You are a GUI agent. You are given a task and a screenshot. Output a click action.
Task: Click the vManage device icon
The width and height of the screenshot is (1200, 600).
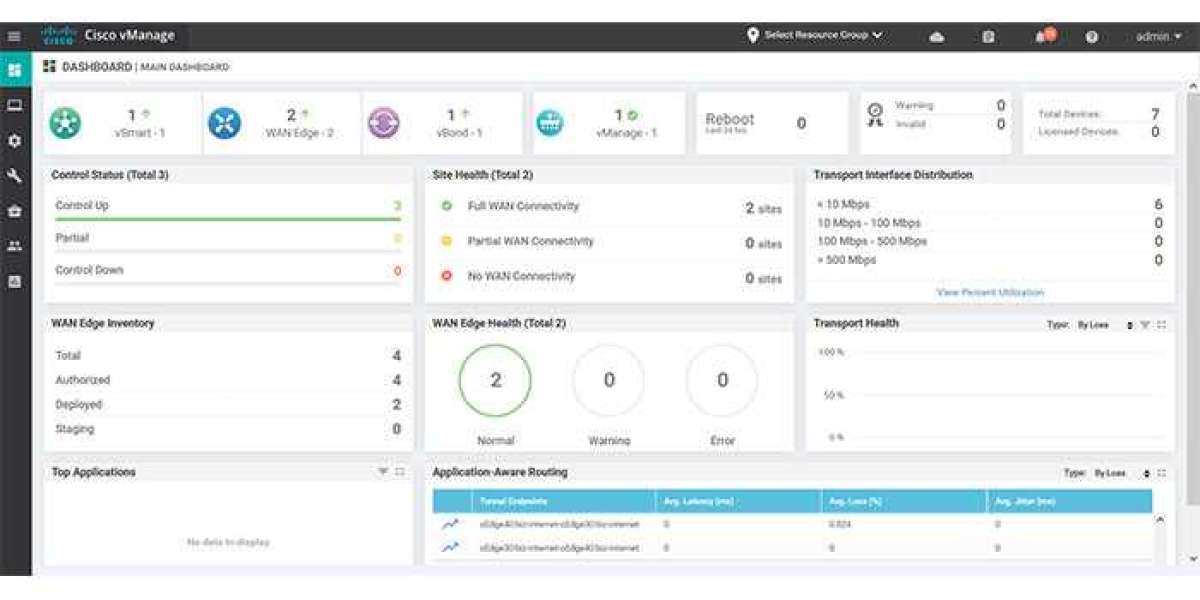coord(550,123)
